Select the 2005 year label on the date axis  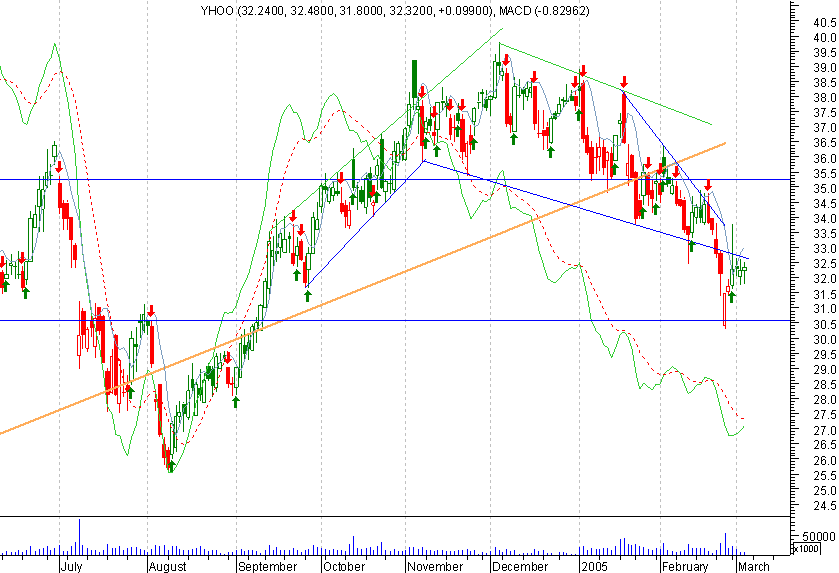click(x=594, y=566)
